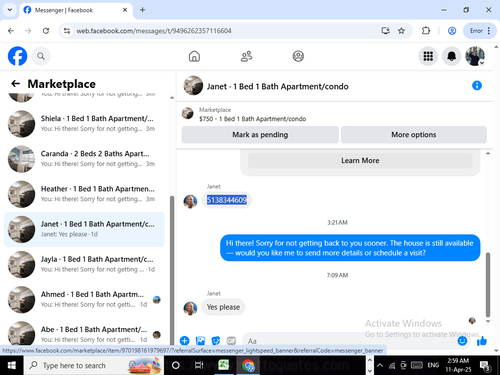
Task: Send a thumbs-up like
Action: pyautogui.click(x=482, y=341)
